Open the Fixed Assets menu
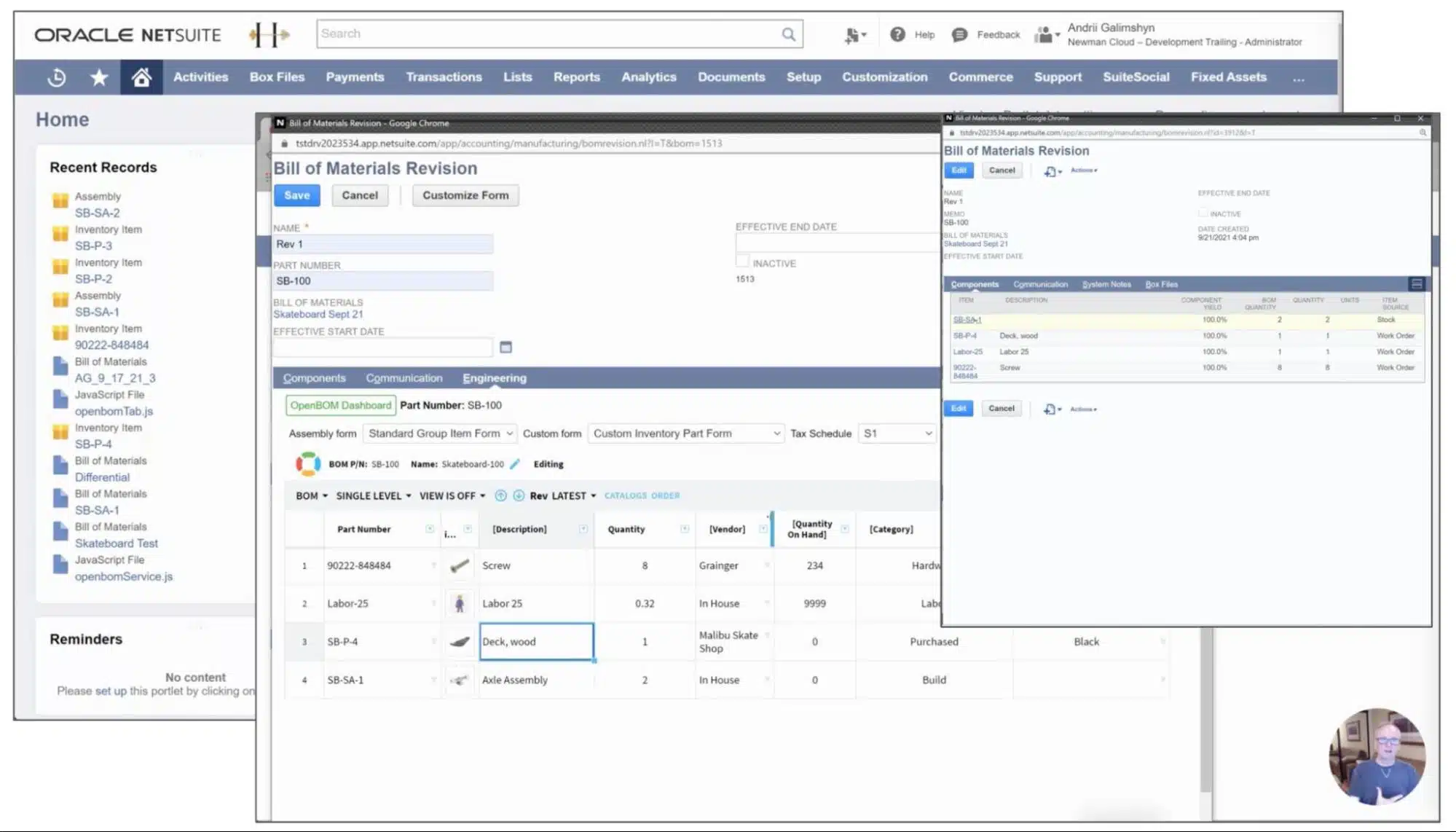 1229,77
